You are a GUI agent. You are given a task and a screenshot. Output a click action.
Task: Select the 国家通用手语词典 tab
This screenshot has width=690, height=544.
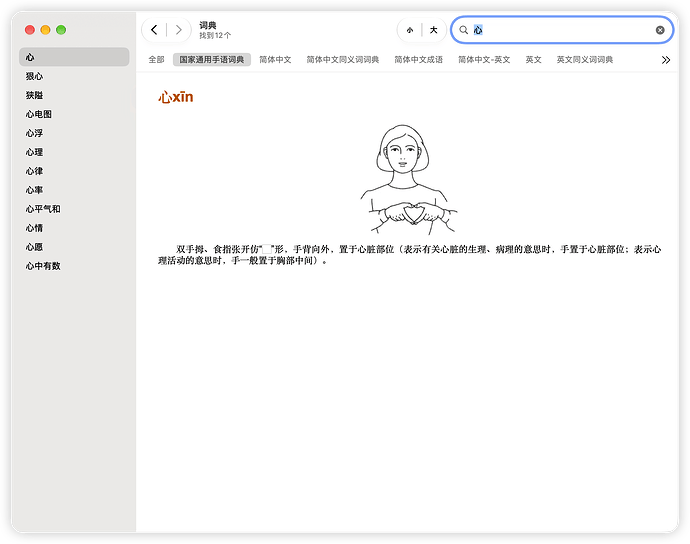point(212,59)
